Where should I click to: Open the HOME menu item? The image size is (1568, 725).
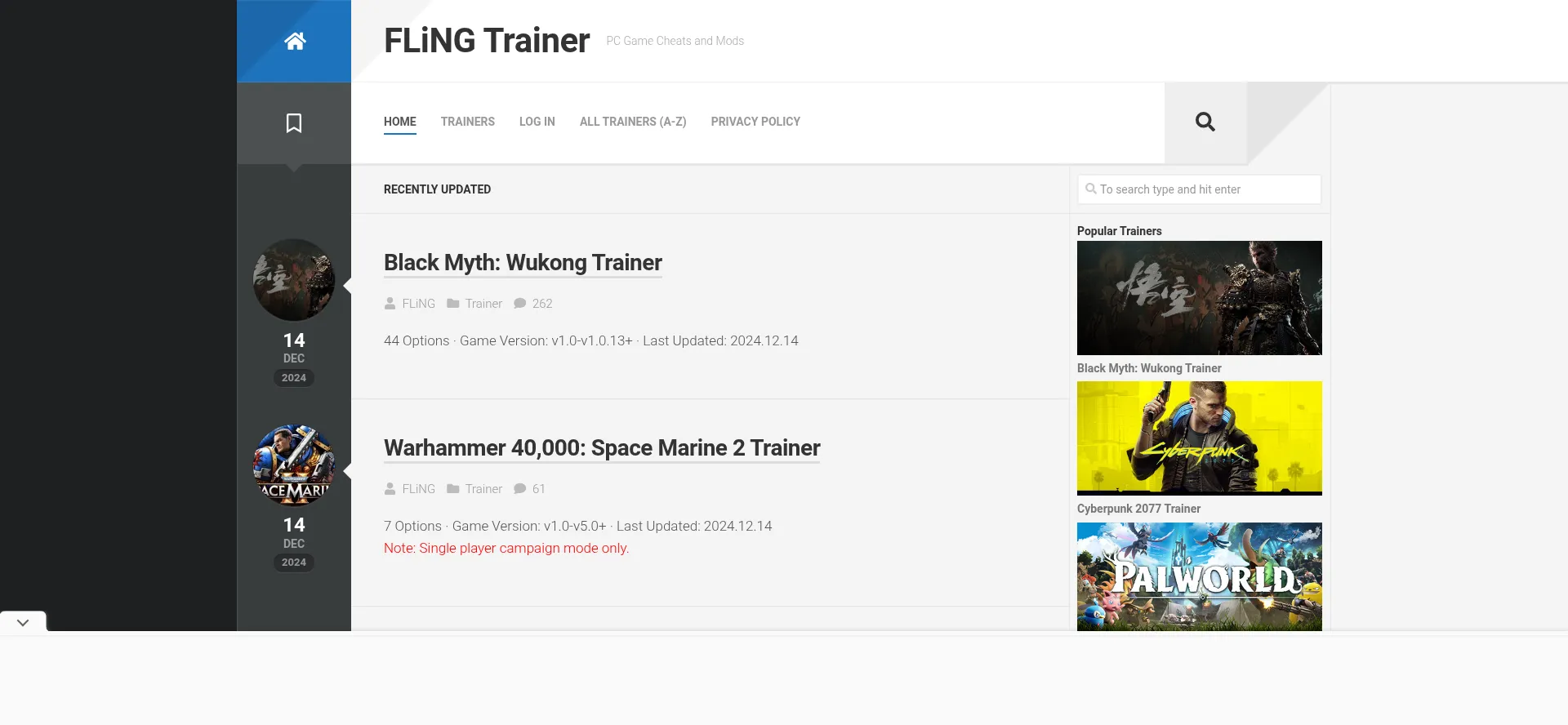point(400,122)
